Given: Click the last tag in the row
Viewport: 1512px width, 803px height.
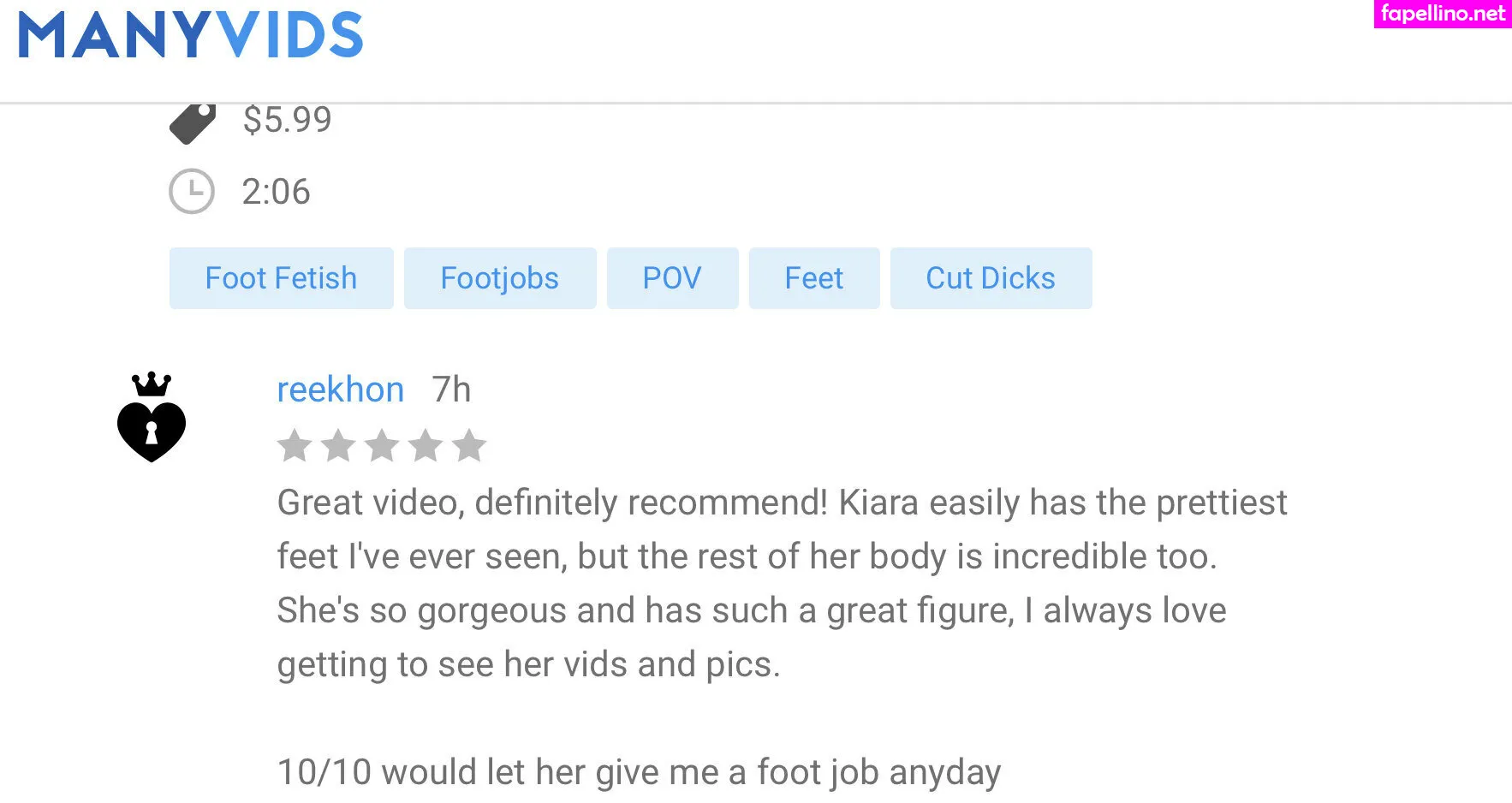Looking at the screenshot, I should point(991,278).
